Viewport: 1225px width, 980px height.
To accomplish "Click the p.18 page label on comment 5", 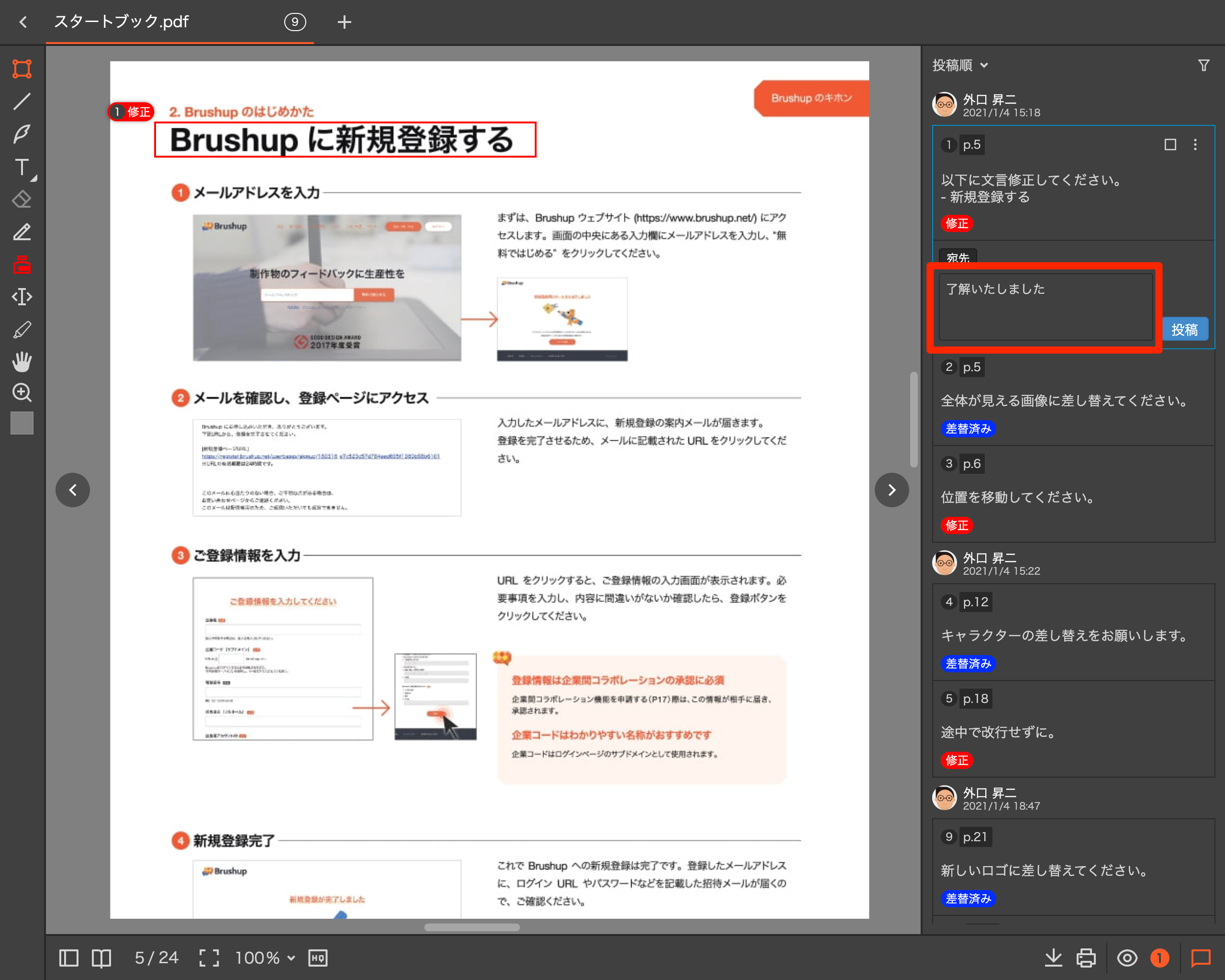I will [x=976, y=698].
